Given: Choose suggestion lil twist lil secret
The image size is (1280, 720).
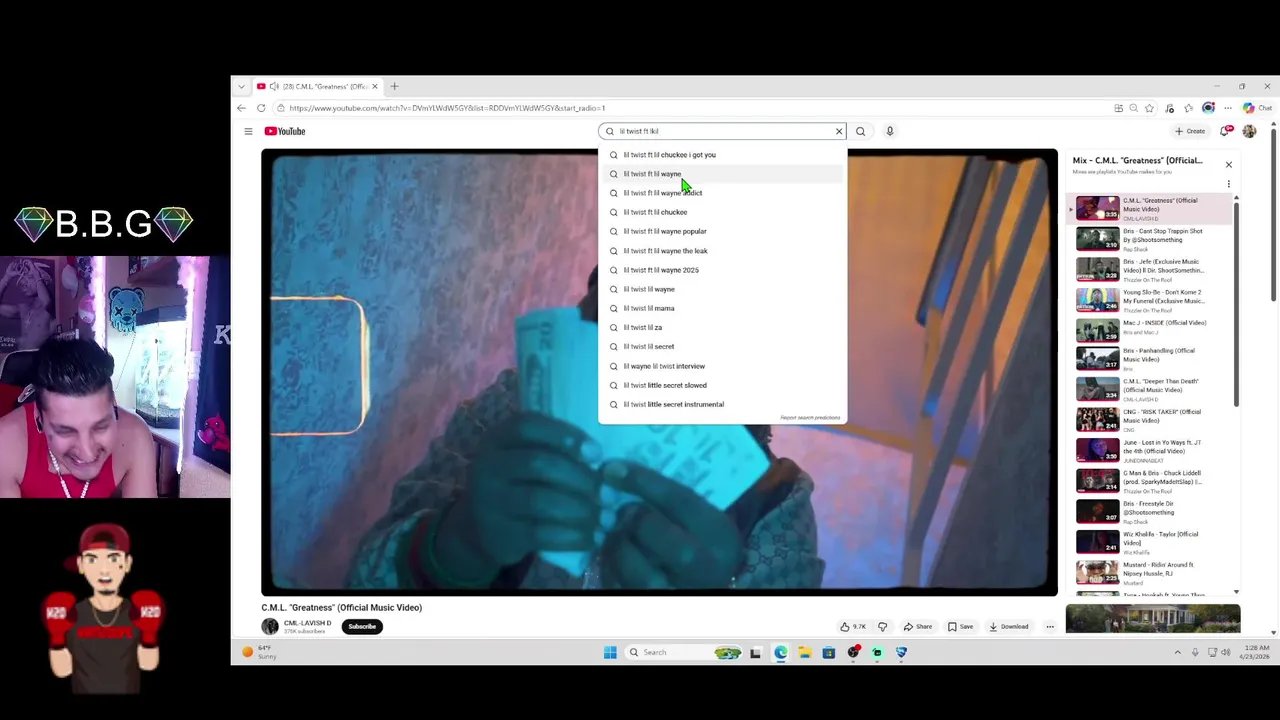Looking at the screenshot, I should tap(722, 347).
